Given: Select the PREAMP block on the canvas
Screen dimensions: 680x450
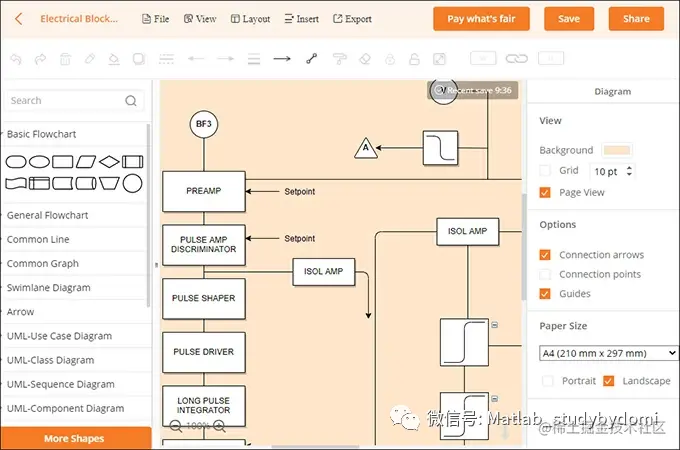Looking at the screenshot, I should pos(204,191).
